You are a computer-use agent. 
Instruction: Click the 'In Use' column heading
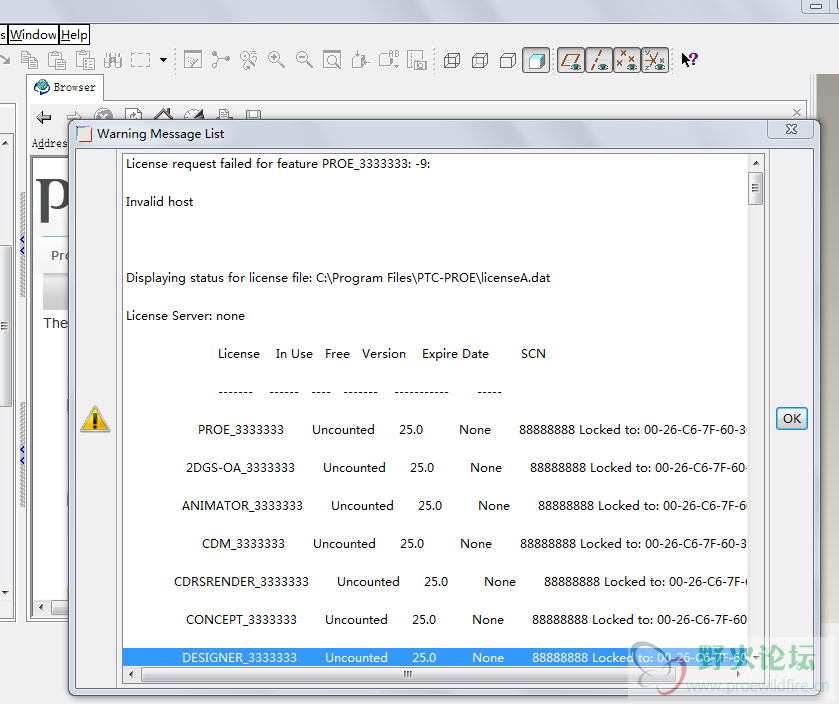coord(294,354)
